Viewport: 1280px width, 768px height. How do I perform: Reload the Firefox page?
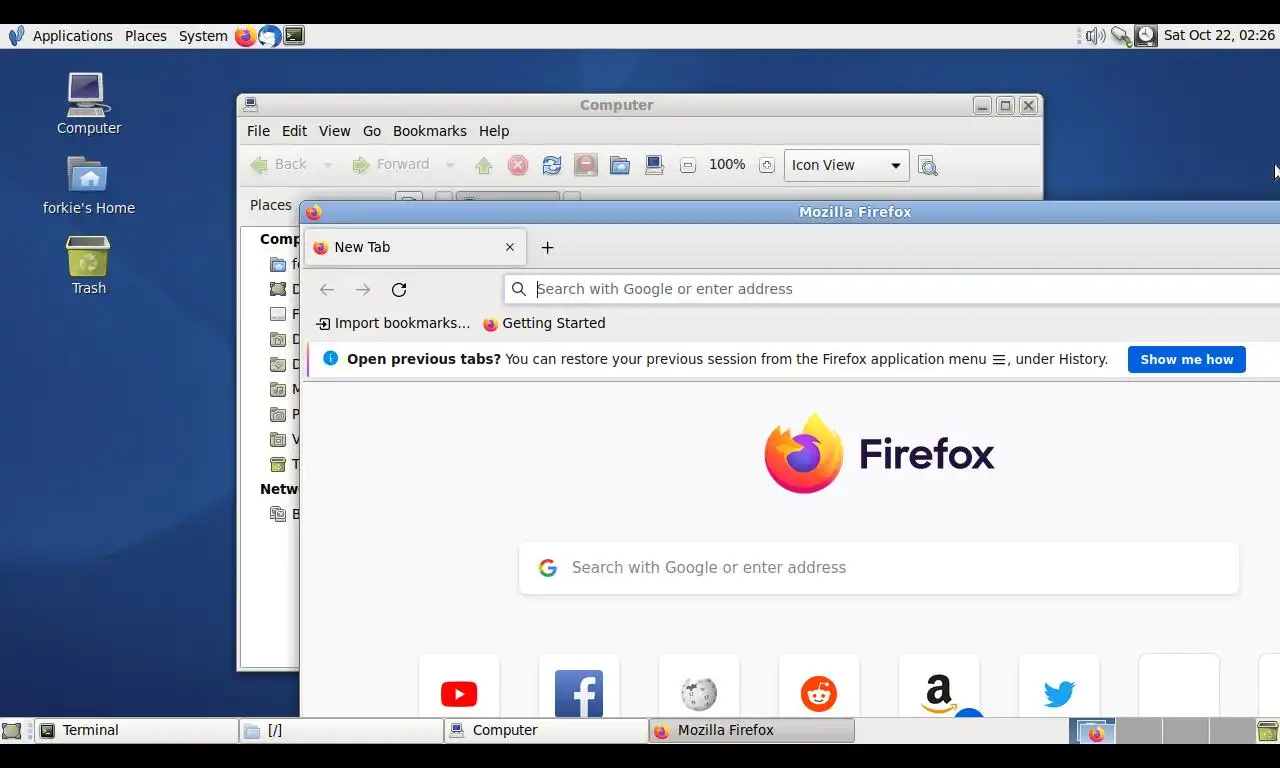pos(399,290)
